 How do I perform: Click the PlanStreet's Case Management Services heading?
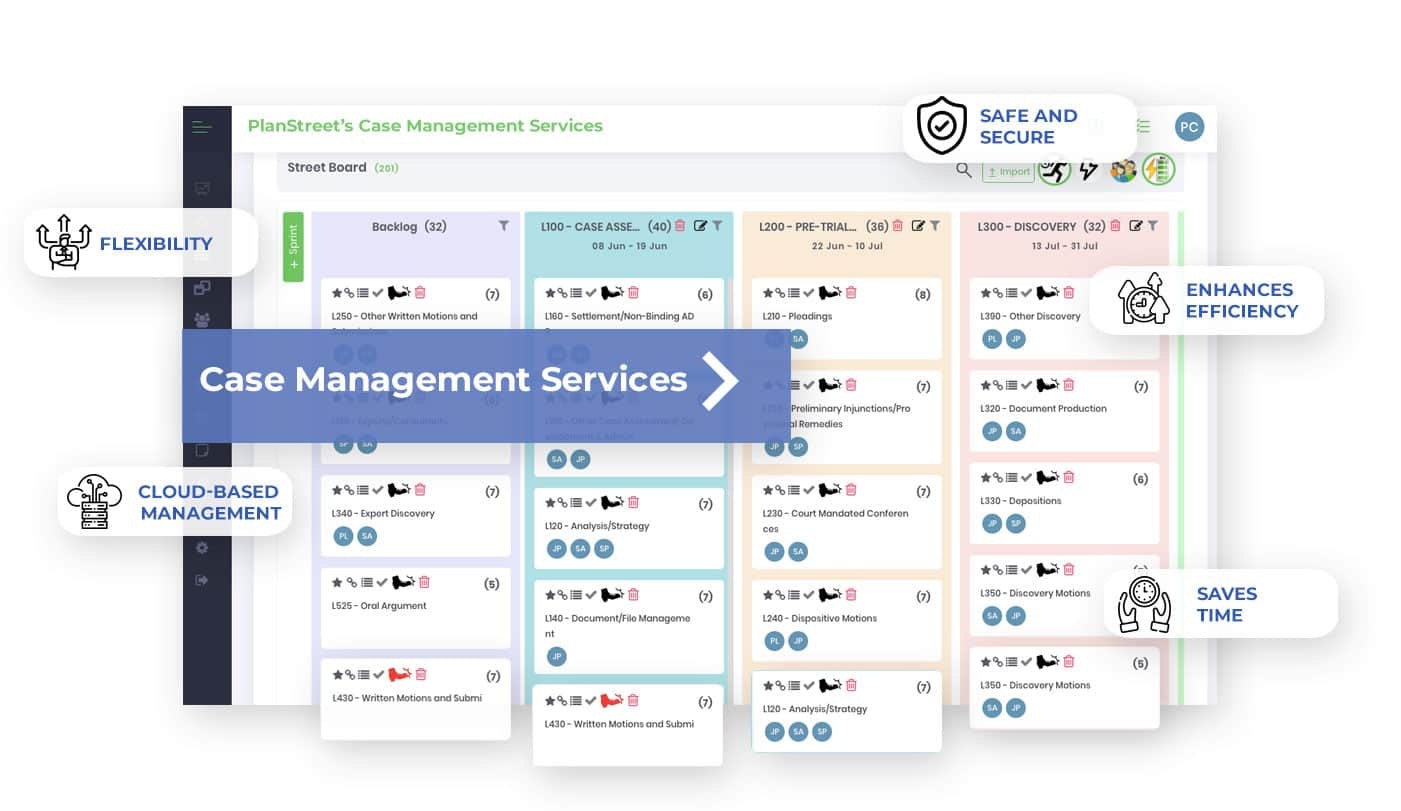pos(425,126)
